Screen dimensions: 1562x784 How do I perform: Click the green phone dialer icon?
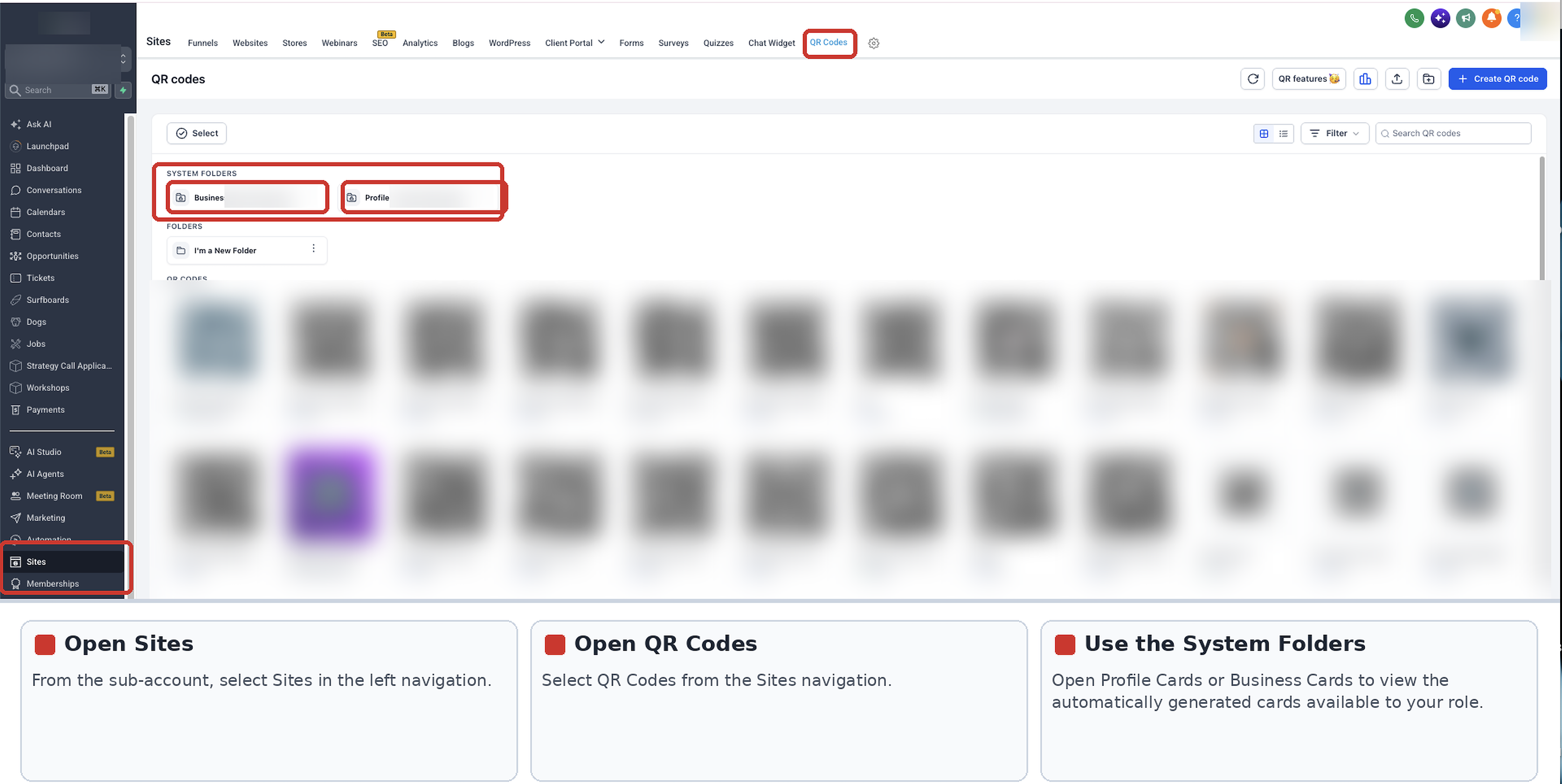click(1414, 18)
